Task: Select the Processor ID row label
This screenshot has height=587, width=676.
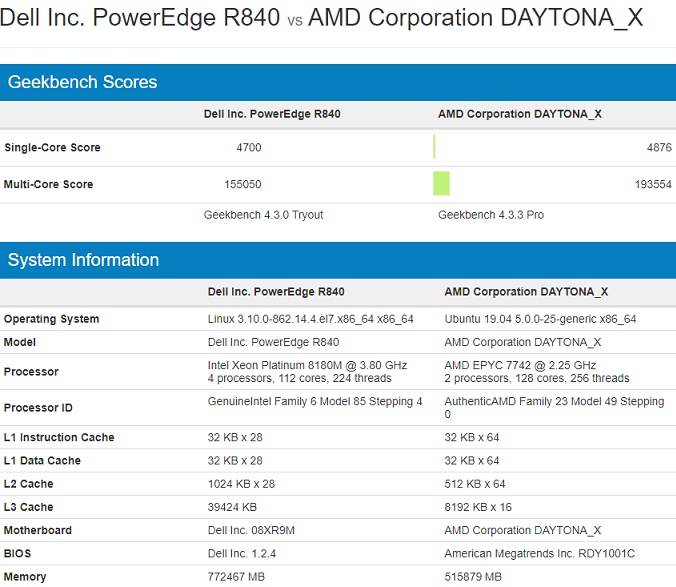Action: click(x=38, y=408)
